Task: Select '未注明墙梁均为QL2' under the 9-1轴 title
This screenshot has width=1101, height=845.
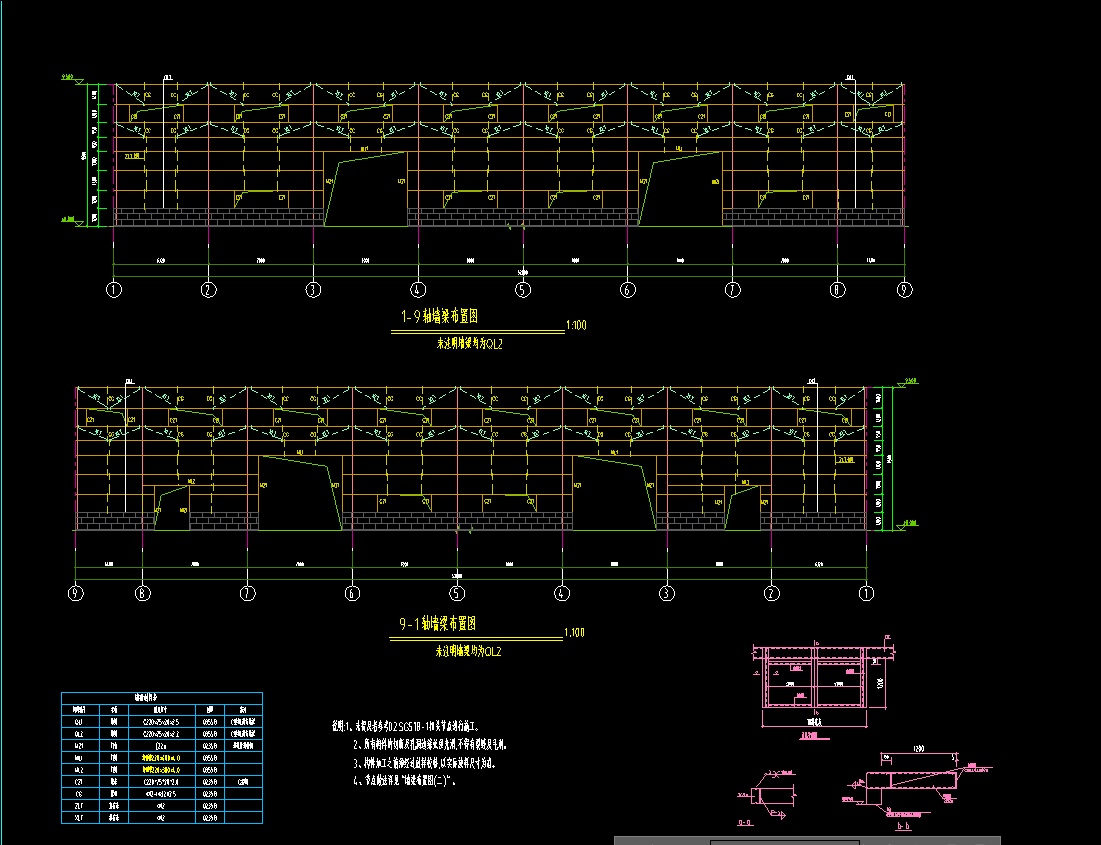Action: coord(468,652)
